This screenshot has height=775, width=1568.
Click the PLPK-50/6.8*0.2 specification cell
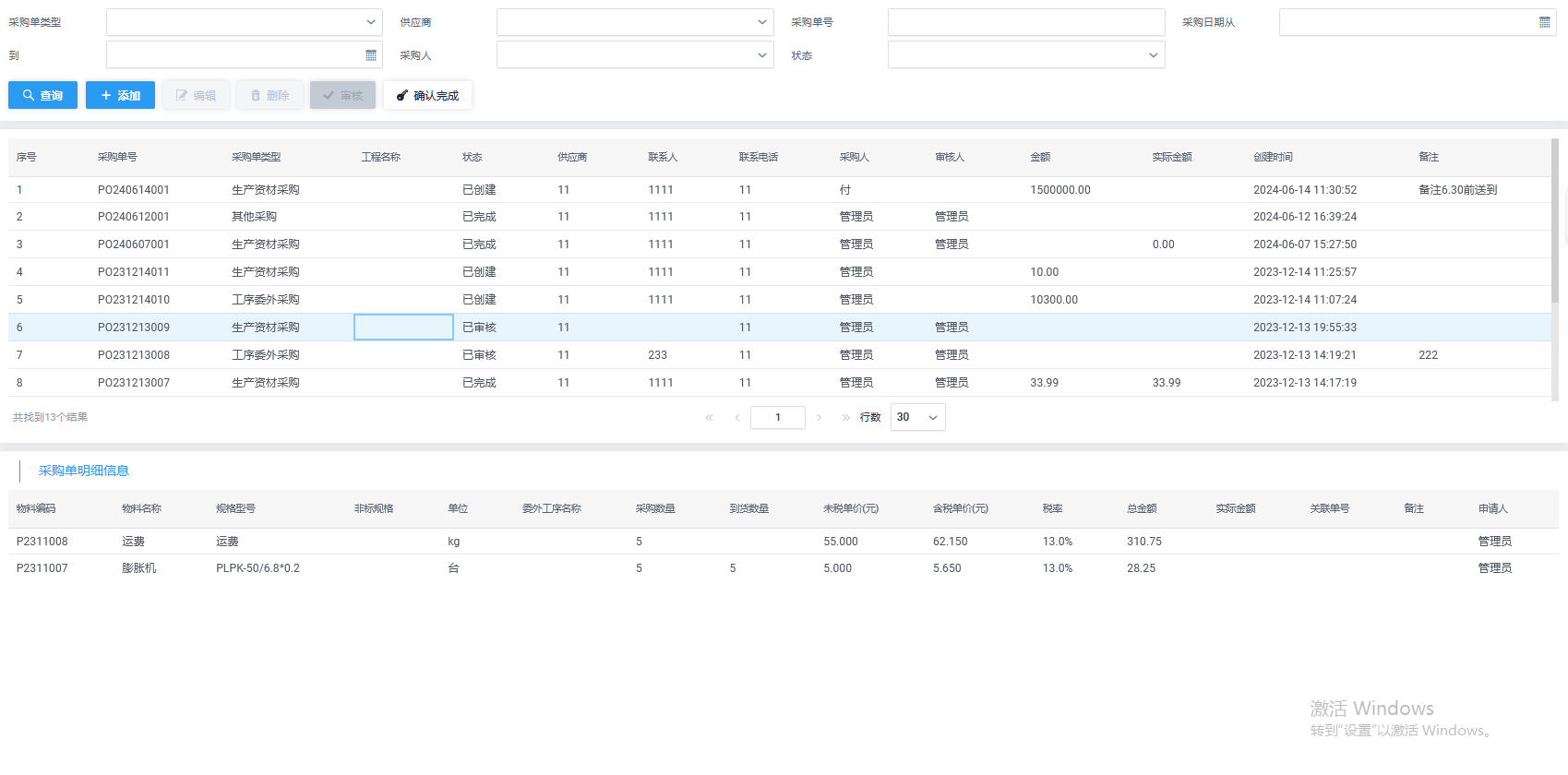point(257,568)
